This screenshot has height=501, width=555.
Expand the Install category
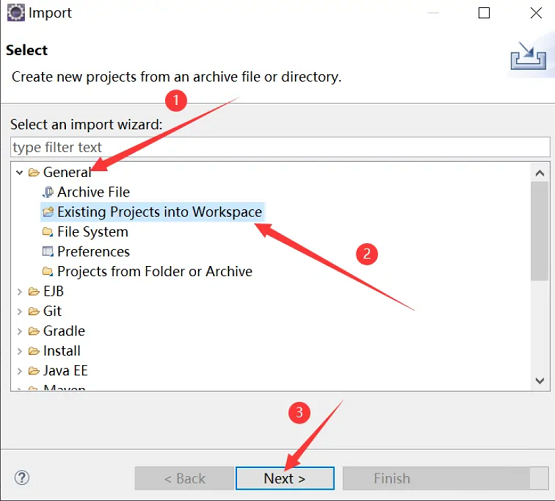[x=19, y=351]
